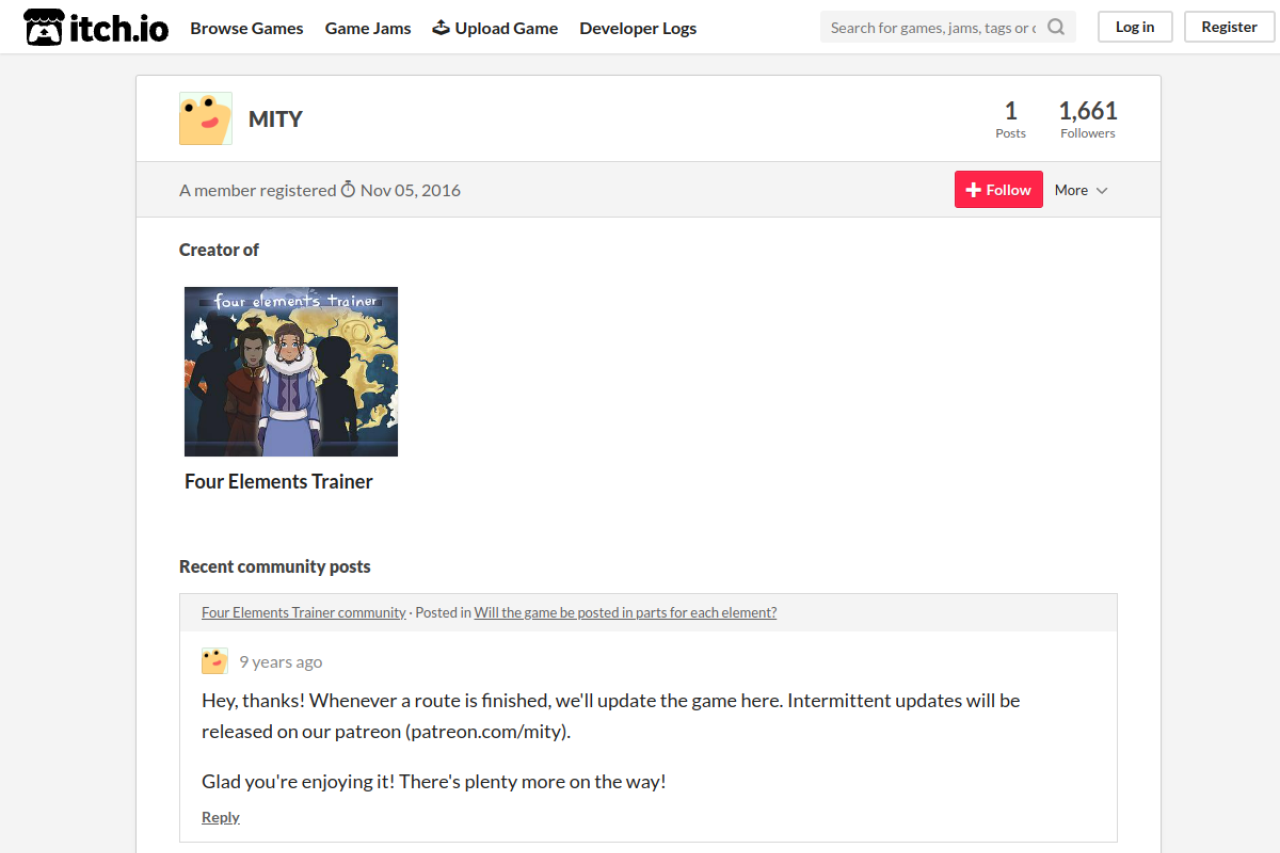Go to Game Jams page

pyautogui.click(x=368, y=28)
